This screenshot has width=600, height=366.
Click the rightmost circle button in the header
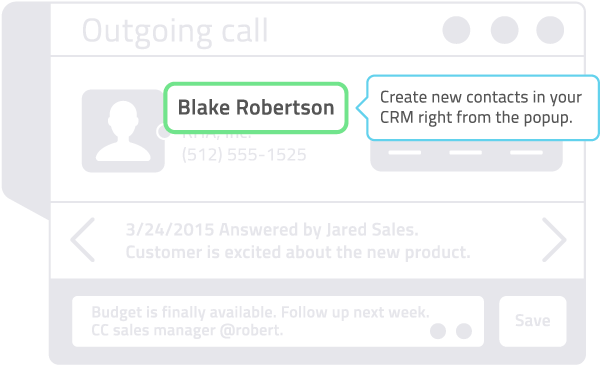click(550, 30)
